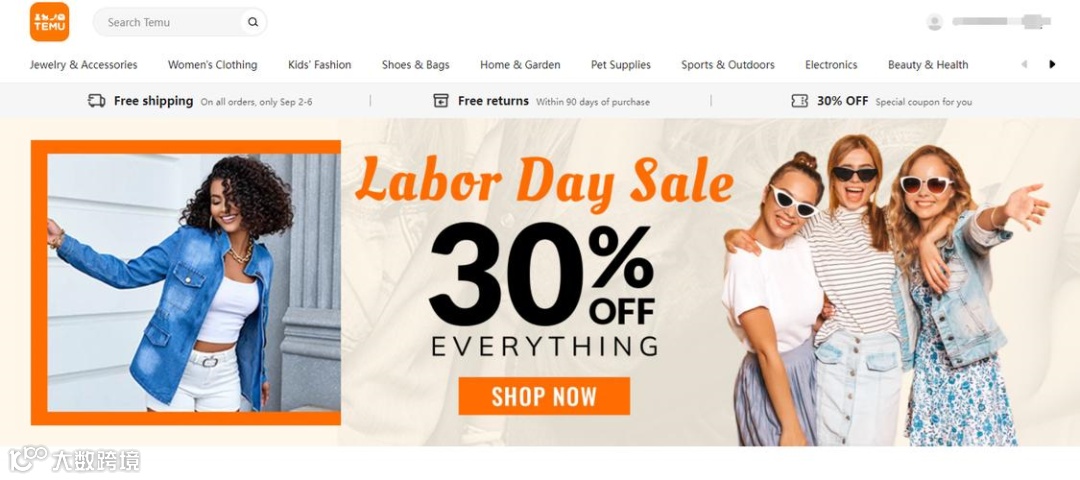The width and height of the screenshot is (1080, 480).
Task: Click the free returns box icon
Action: click(441, 101)
